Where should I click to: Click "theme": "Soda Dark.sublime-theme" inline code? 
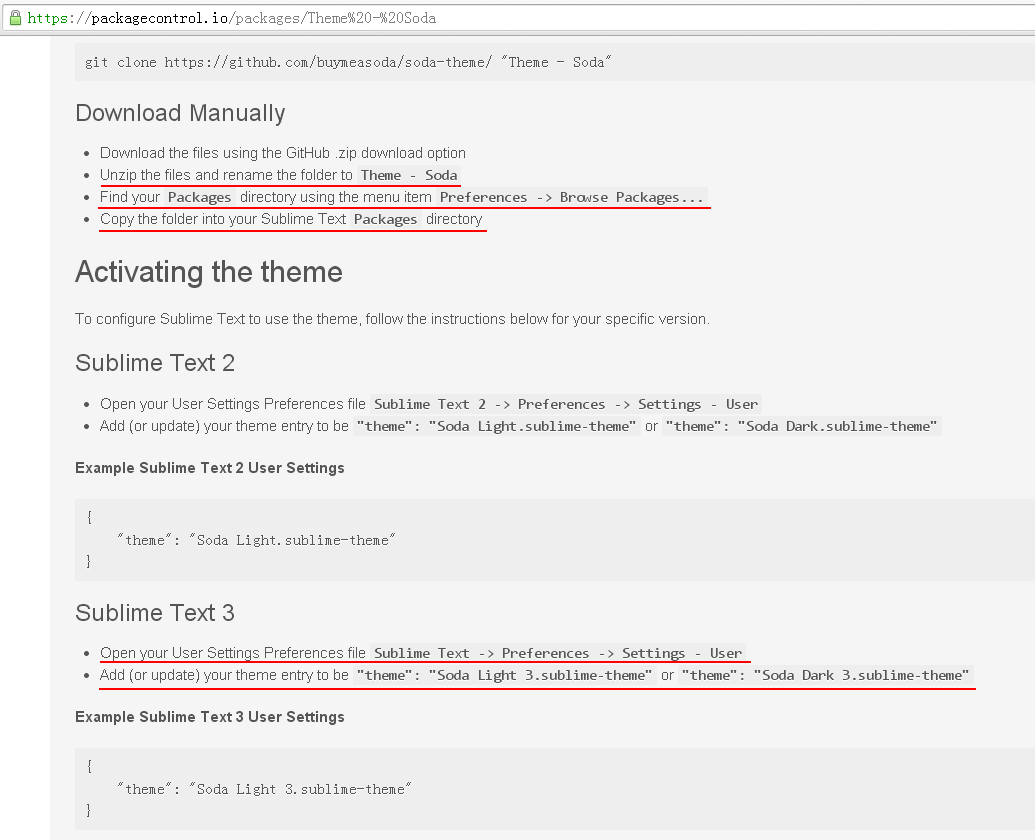click(x=801, y=426)
